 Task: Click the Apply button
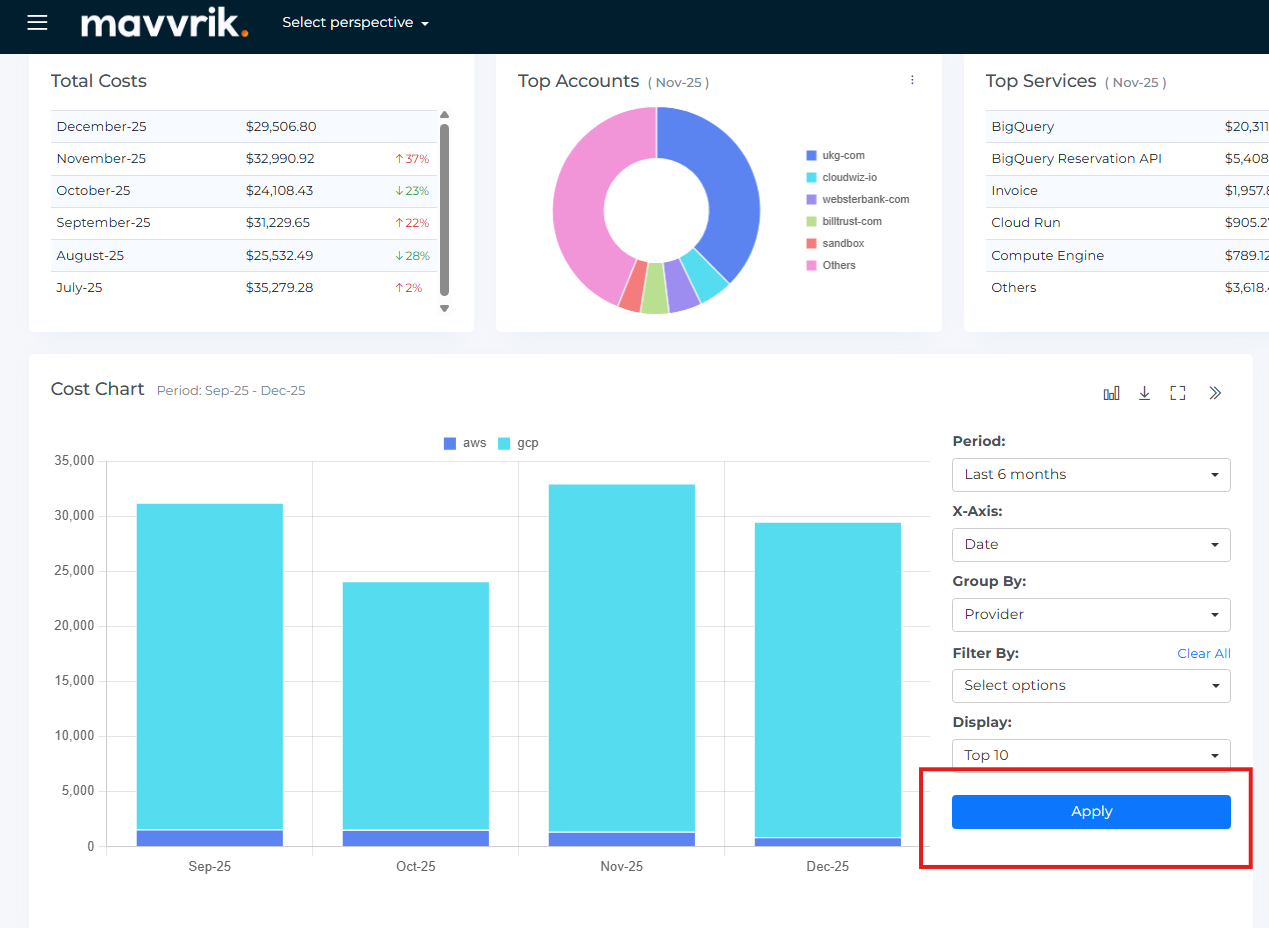click(1091, 811)
